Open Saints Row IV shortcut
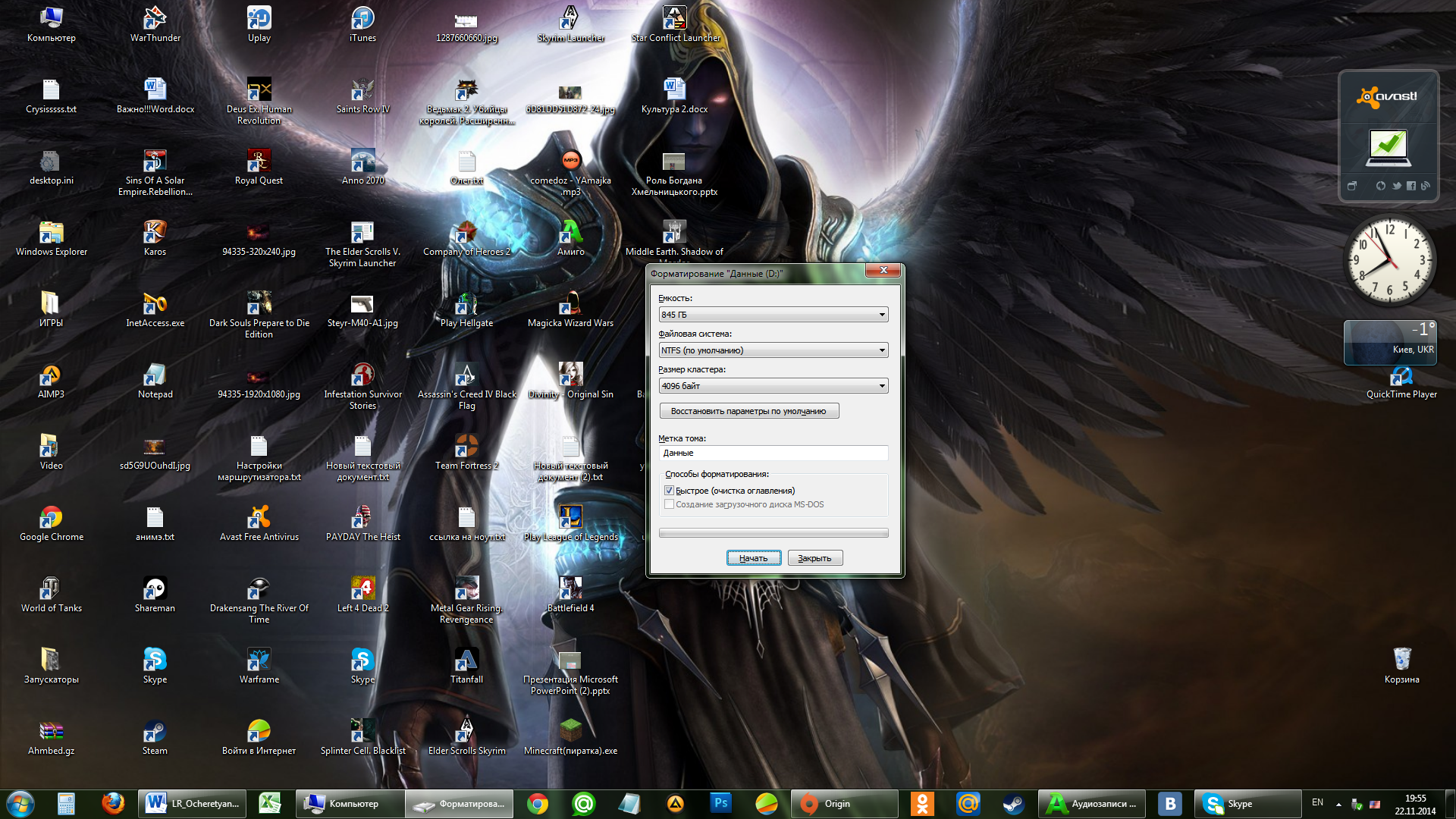 [362, 96]
